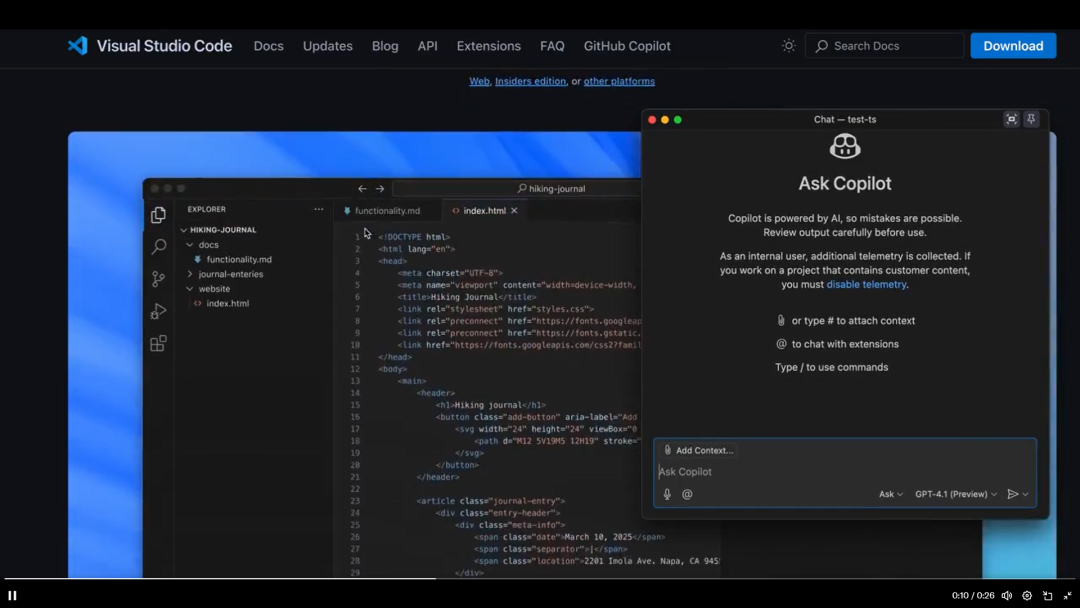Open the Docs menu item
This screenshot has width=1080, height=608.
point(268,45)
